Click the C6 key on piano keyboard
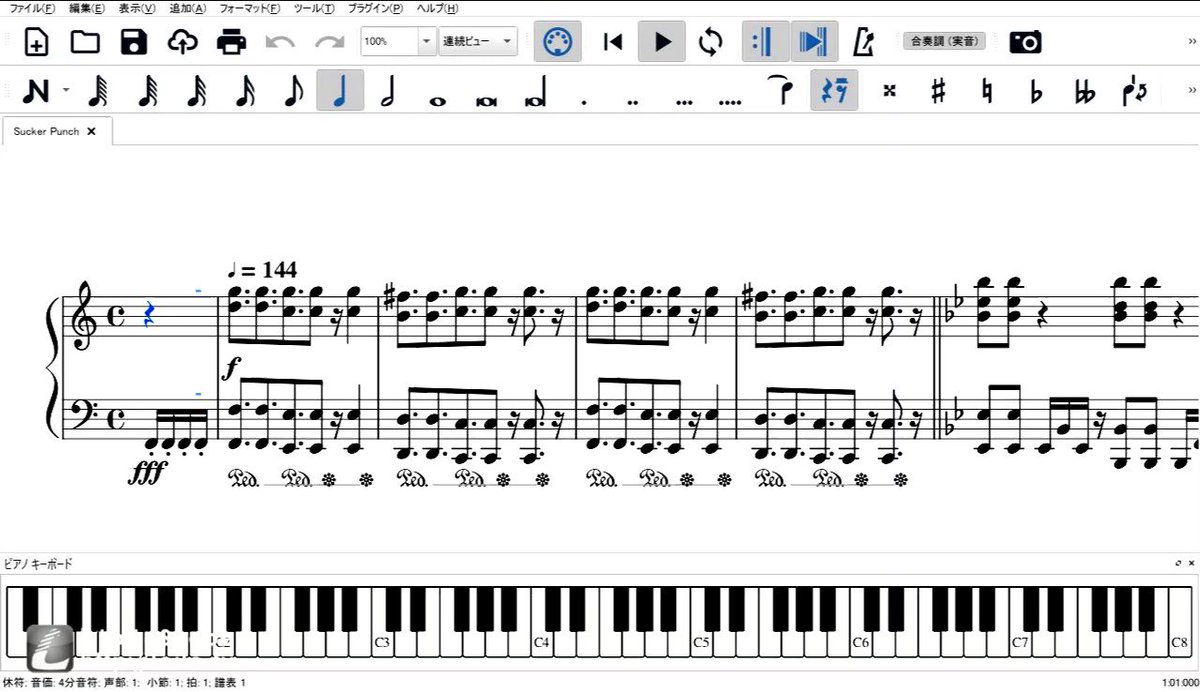Screen dimensions: 1200x692 tap(859, 621)
